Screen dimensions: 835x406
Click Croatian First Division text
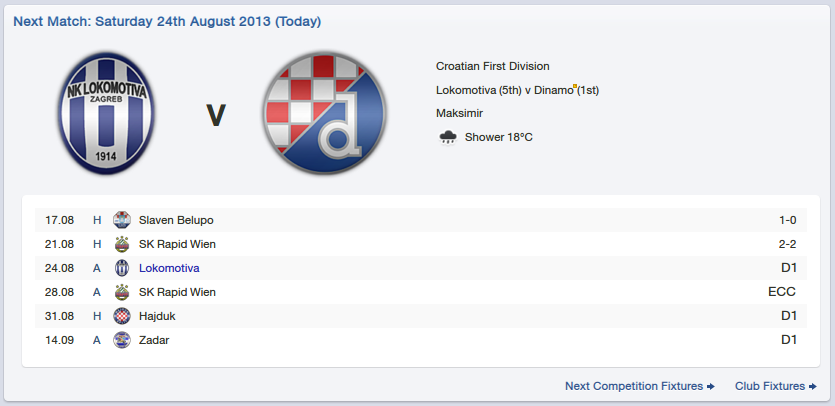(x=493, y=66)
